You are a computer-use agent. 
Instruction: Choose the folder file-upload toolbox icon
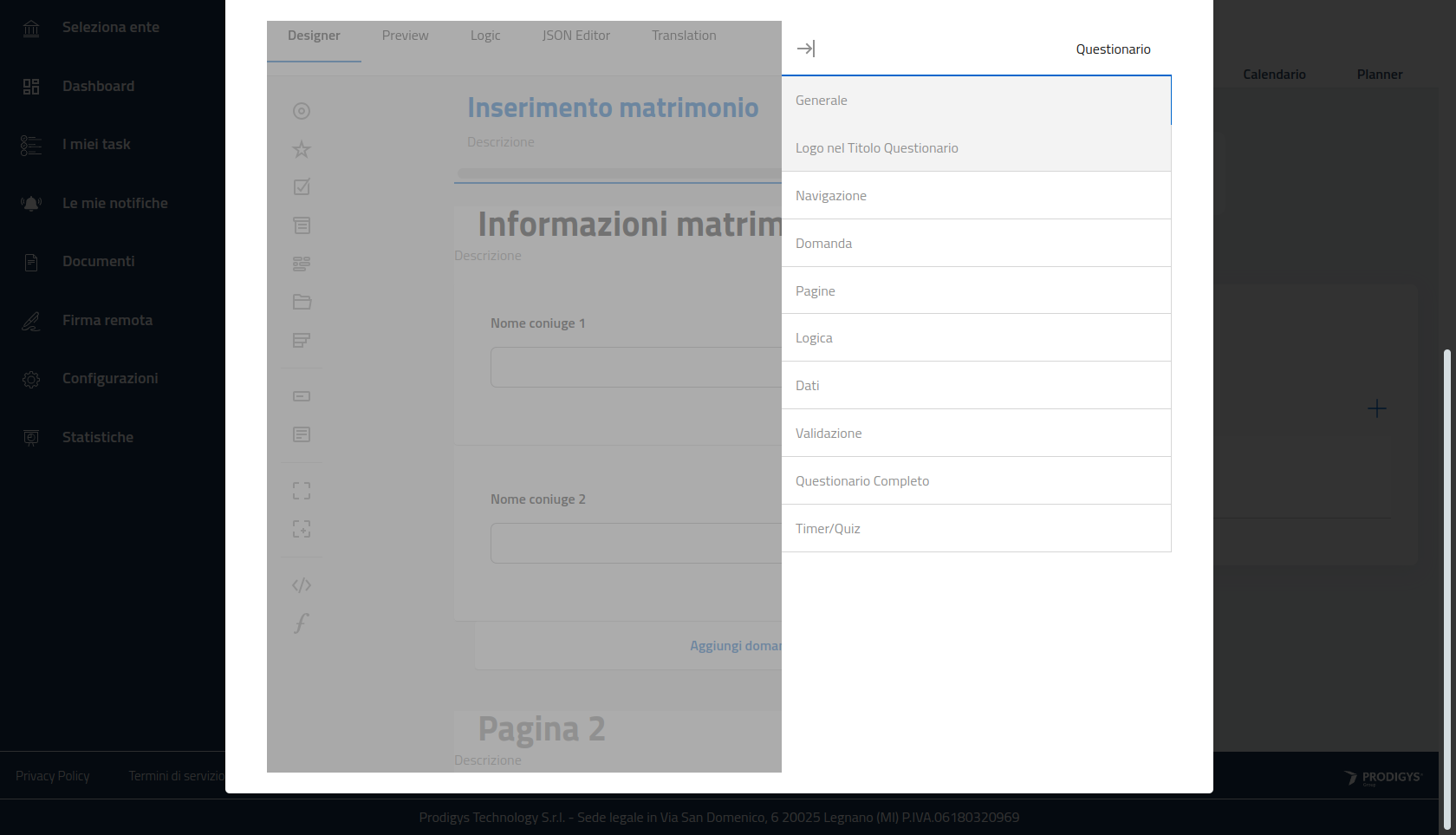pos(302,302)
